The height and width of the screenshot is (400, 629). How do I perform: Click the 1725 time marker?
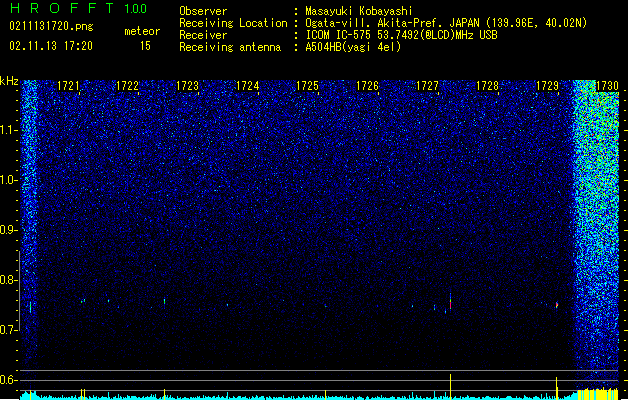307,86
